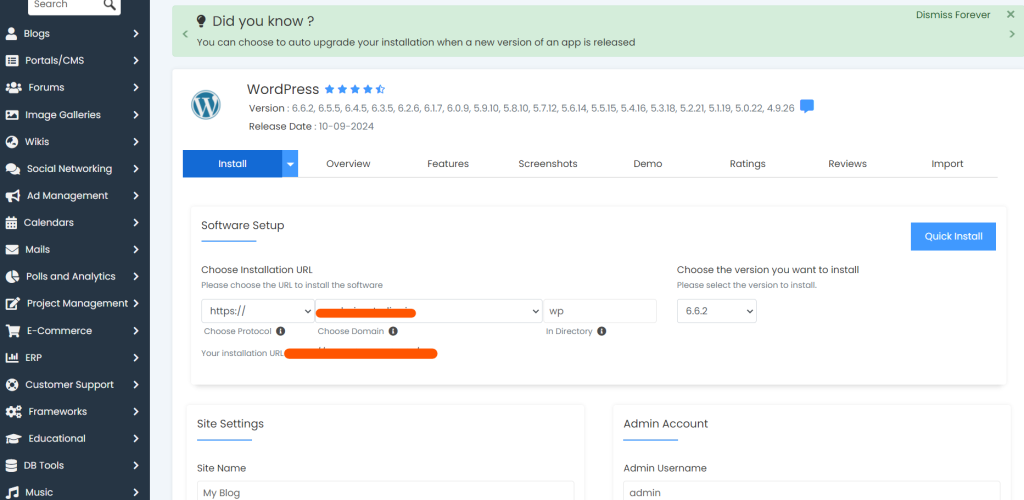Click info icon next to In Directory

pyautogui.click(x=602, y=331)
